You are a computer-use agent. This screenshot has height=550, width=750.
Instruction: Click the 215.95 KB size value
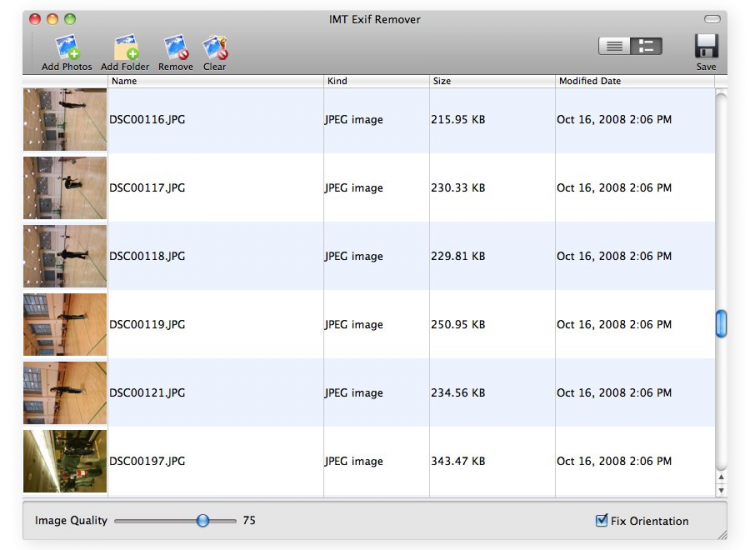pyautogui.click(x=458, y=120)
